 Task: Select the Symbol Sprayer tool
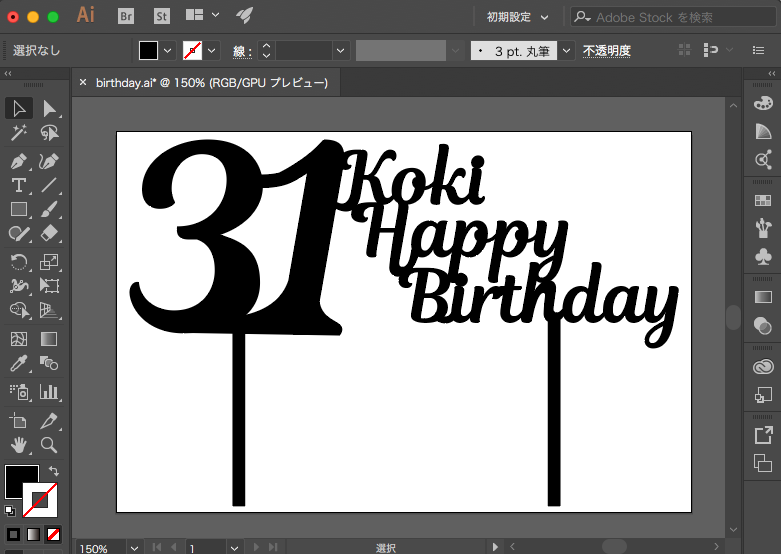[19, 392]
